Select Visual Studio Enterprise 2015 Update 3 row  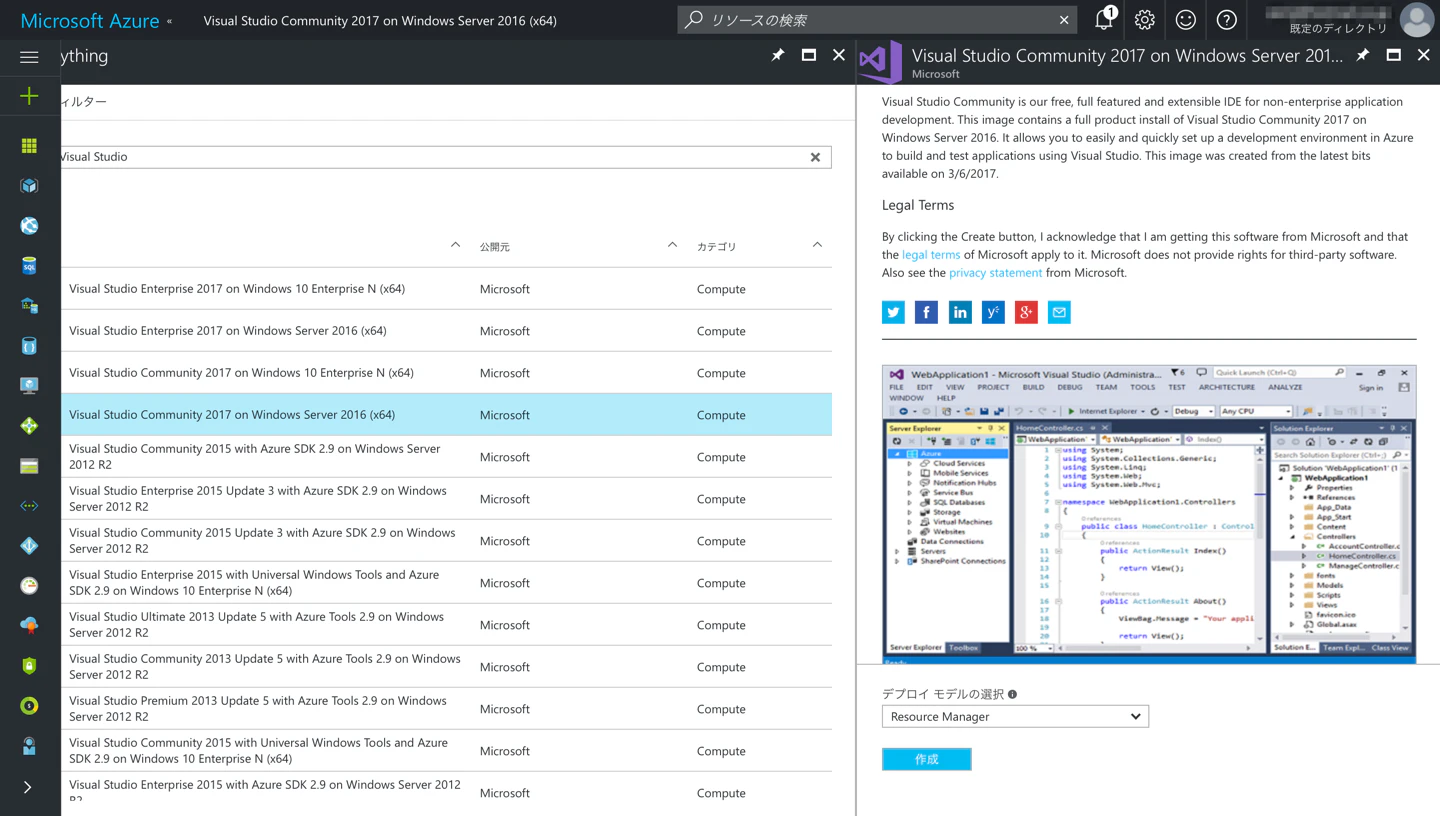click(446, 499)
